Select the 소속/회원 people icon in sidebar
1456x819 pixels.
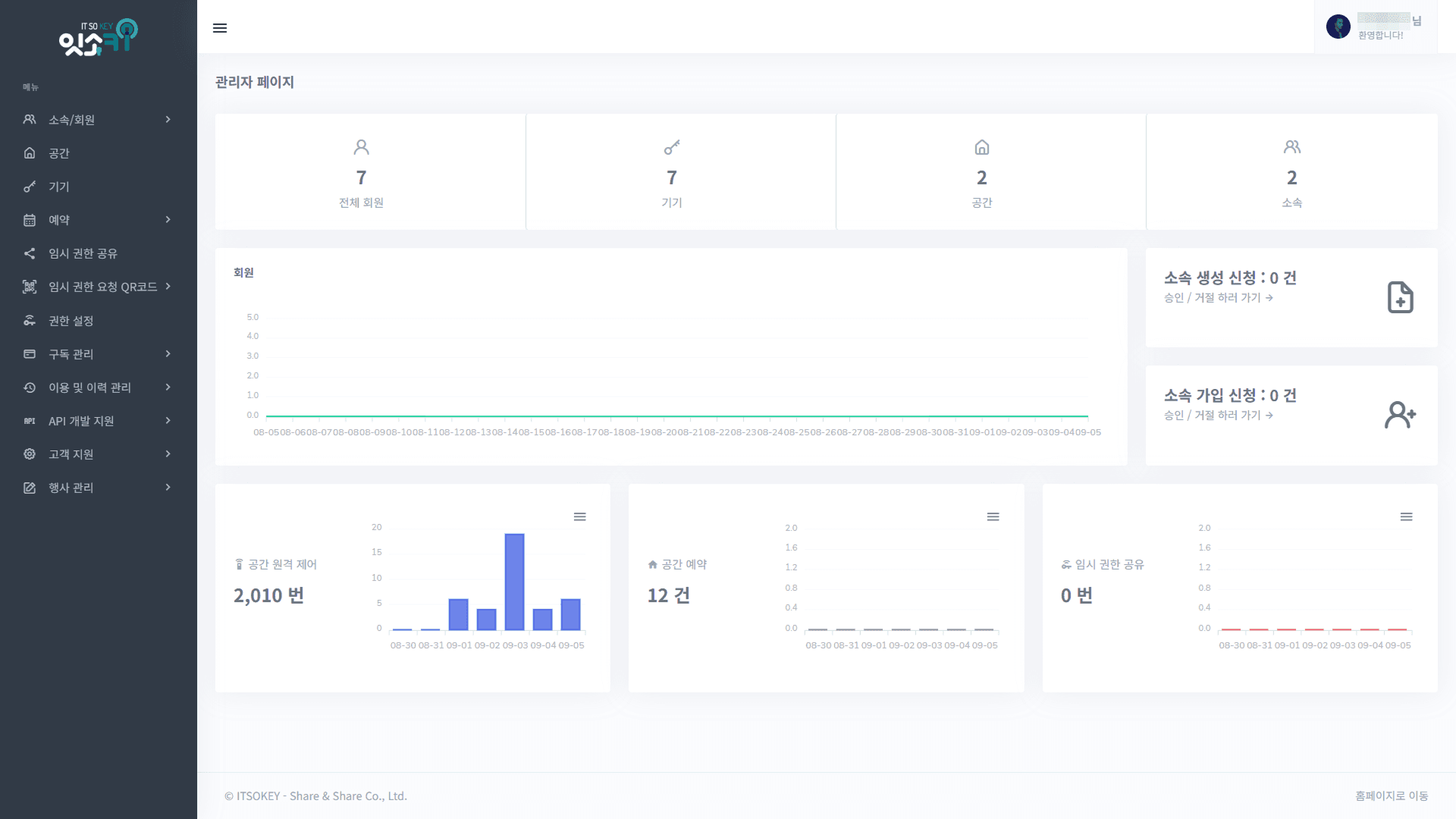[29, 119]
